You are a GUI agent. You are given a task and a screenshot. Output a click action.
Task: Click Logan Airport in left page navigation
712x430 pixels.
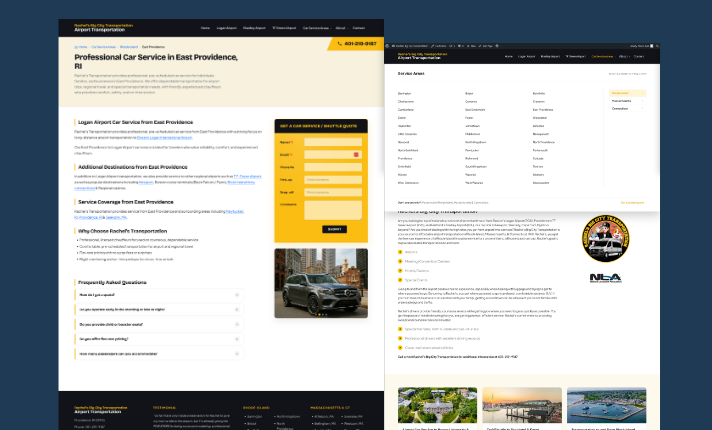[227, 28]
